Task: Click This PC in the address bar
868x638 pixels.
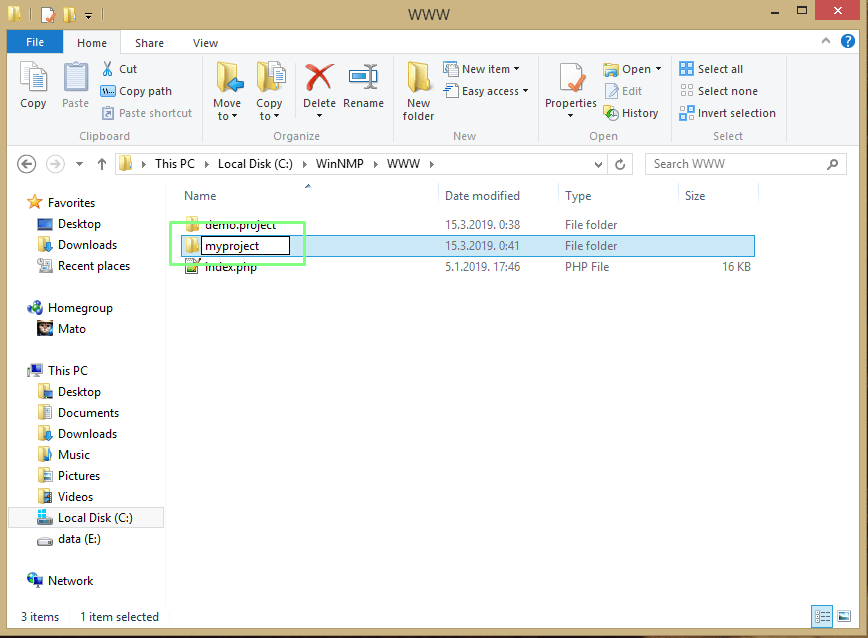Action: [x=175, y=164]
